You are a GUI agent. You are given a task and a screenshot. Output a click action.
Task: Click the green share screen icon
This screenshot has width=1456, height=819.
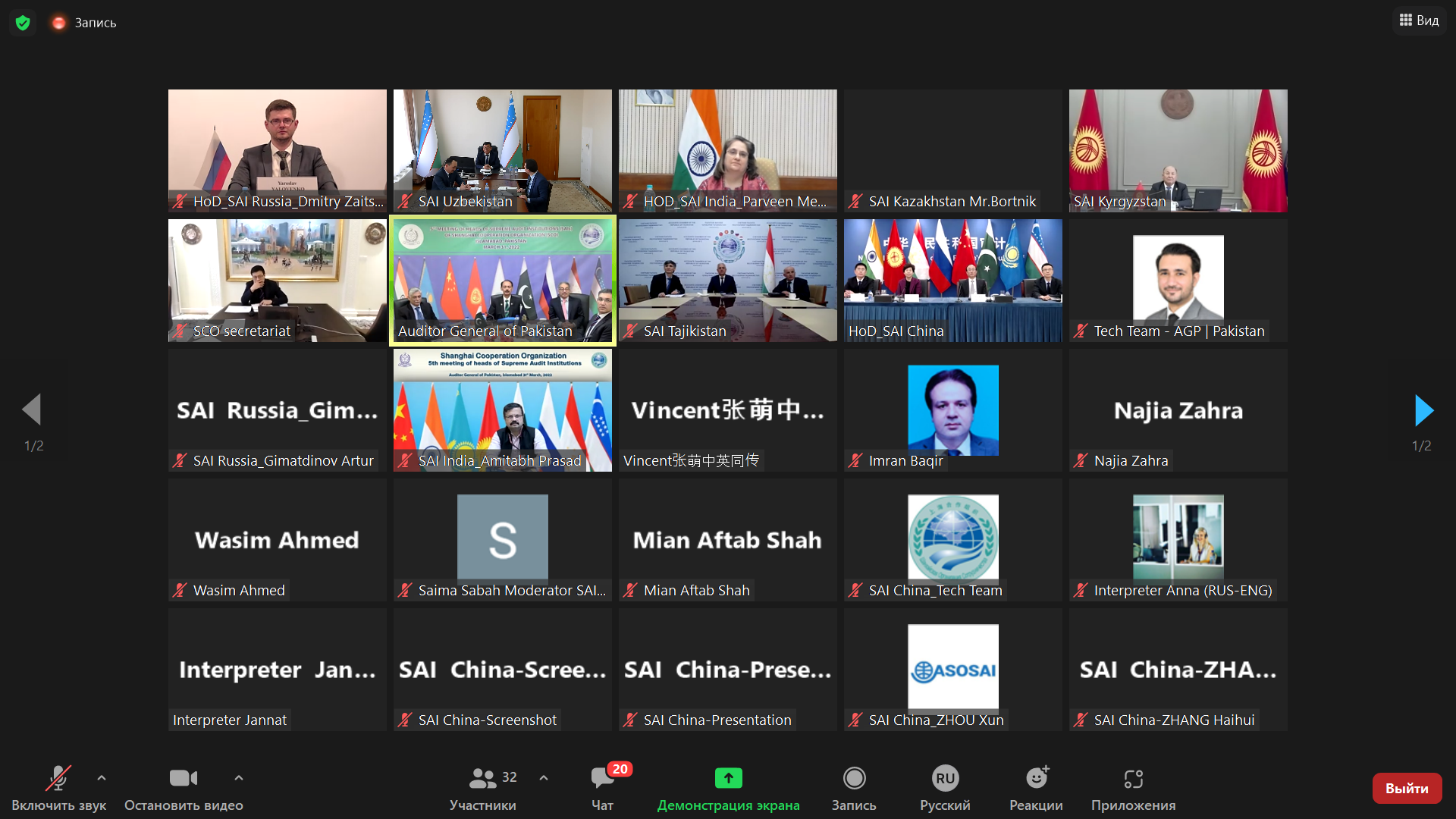[x=728, y=778]
